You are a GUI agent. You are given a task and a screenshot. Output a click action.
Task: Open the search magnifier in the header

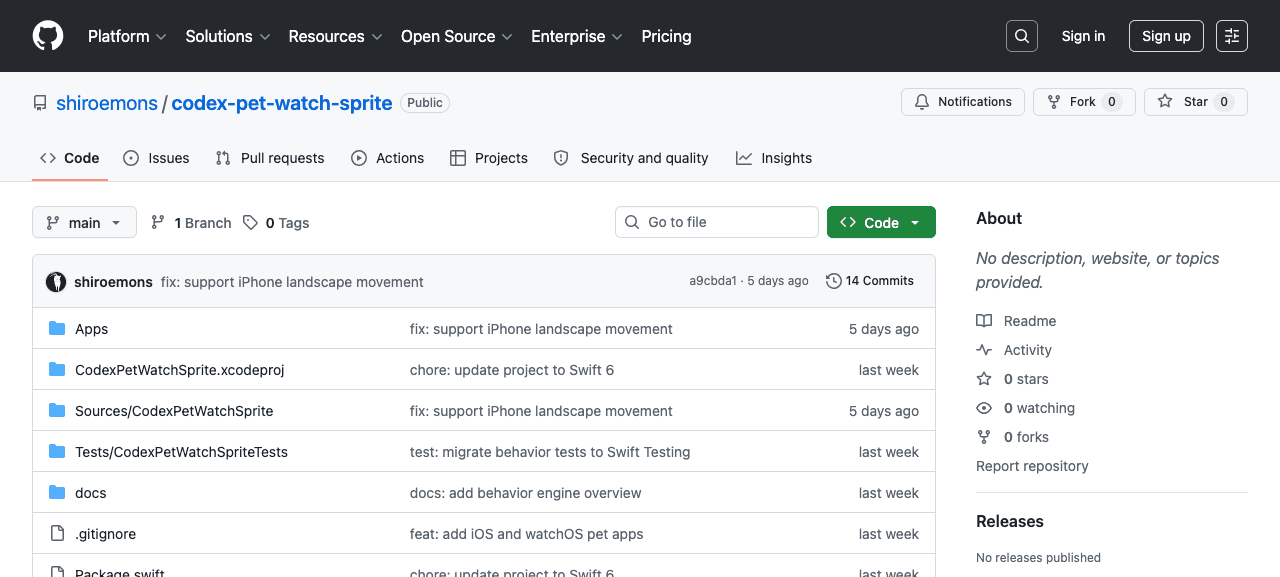[1022, 36]
